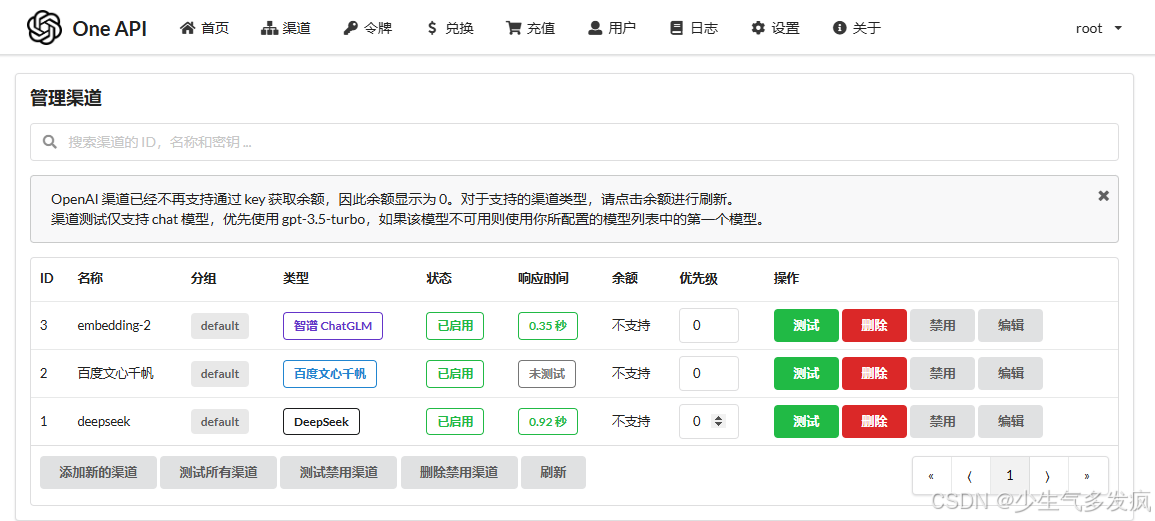The image size is (1155, 521).
Task: Click the 0.92 秒 response time label
Action: [x=547, y=422]
